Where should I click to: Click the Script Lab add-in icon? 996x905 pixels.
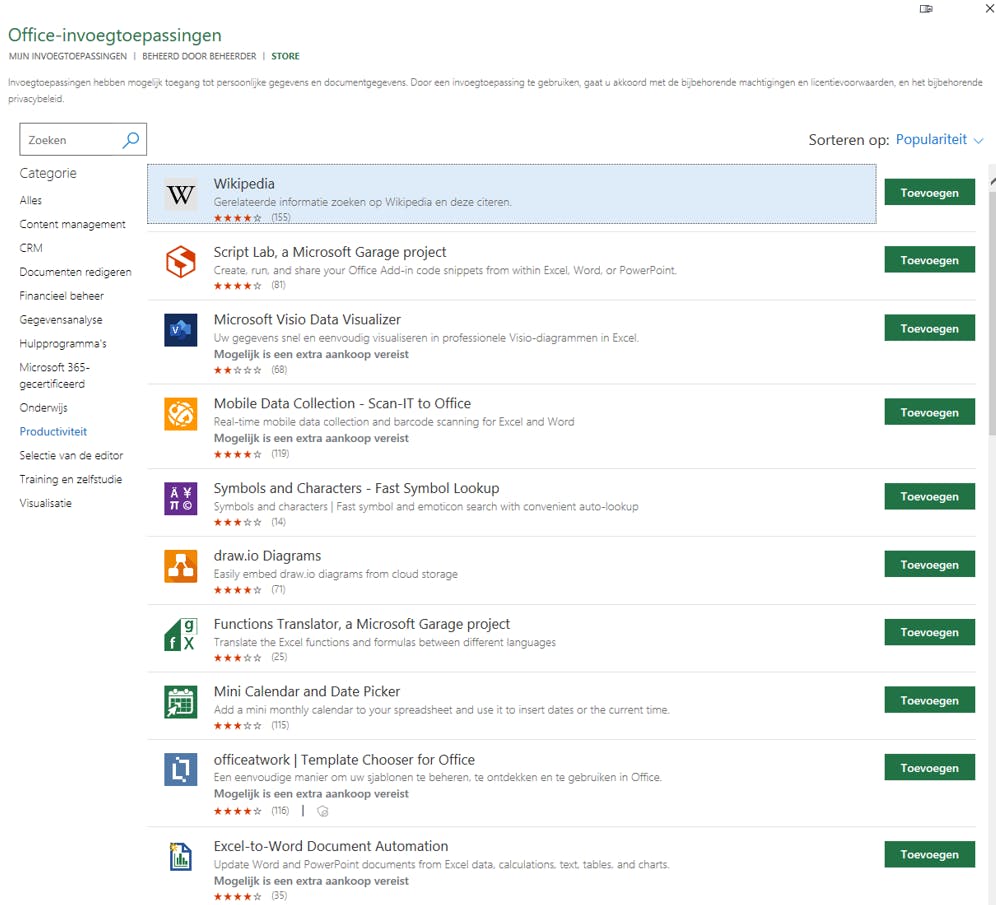180,262
